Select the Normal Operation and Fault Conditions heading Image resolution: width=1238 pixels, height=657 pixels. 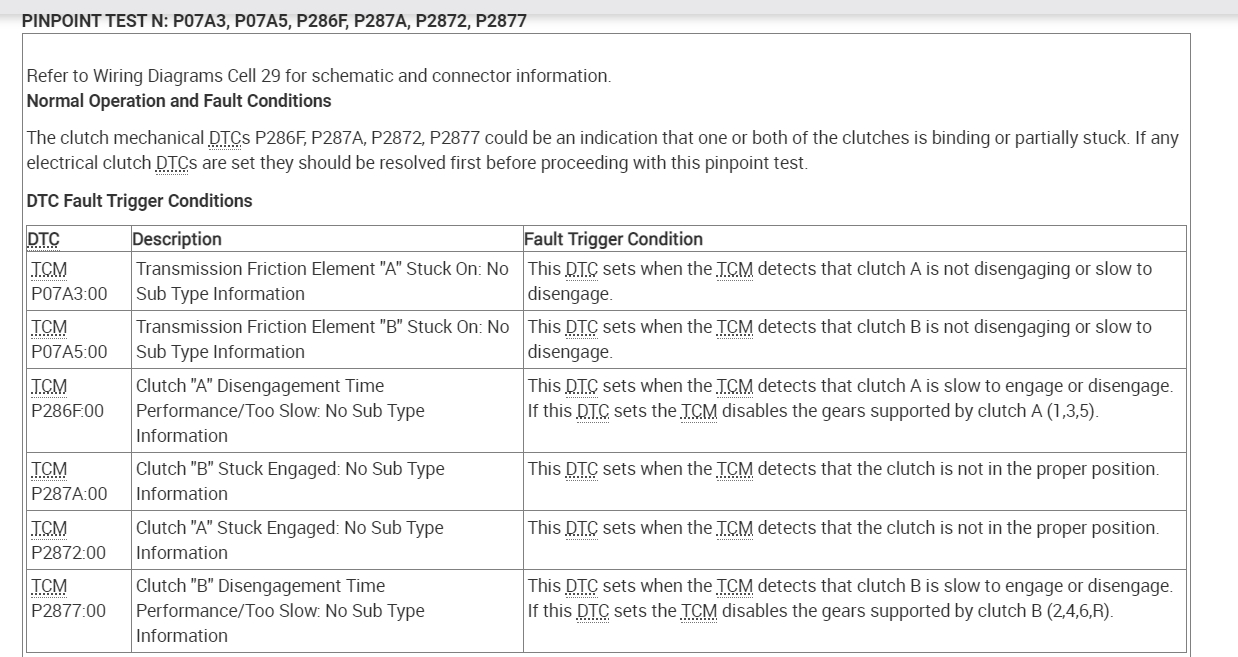(179, 101)
